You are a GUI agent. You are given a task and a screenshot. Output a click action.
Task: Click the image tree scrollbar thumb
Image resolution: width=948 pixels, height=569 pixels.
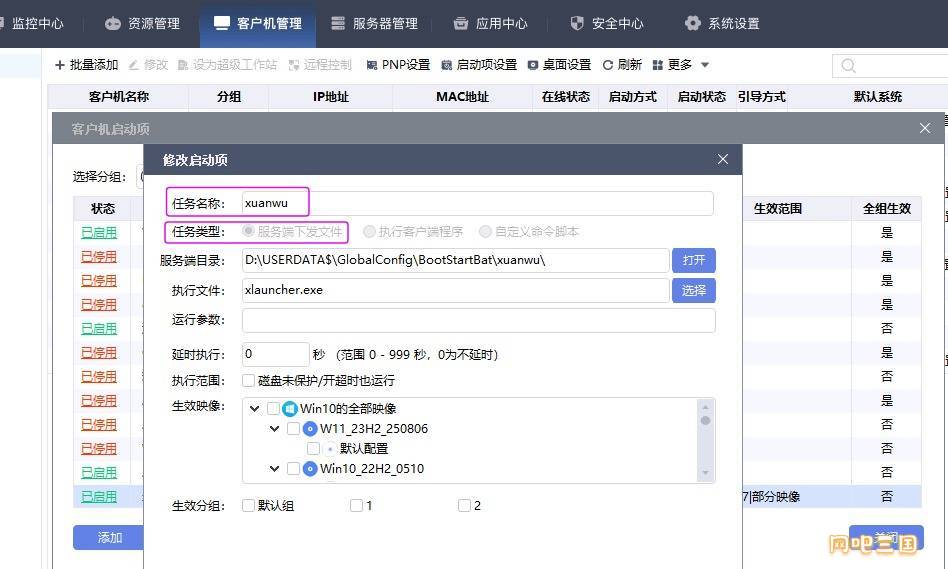tap(705, 421)
